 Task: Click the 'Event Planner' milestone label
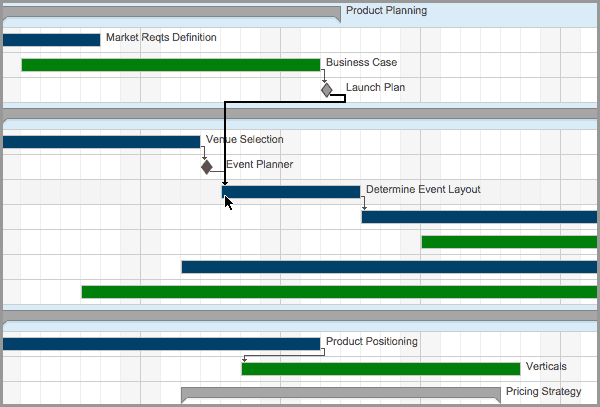pos(259,165)
